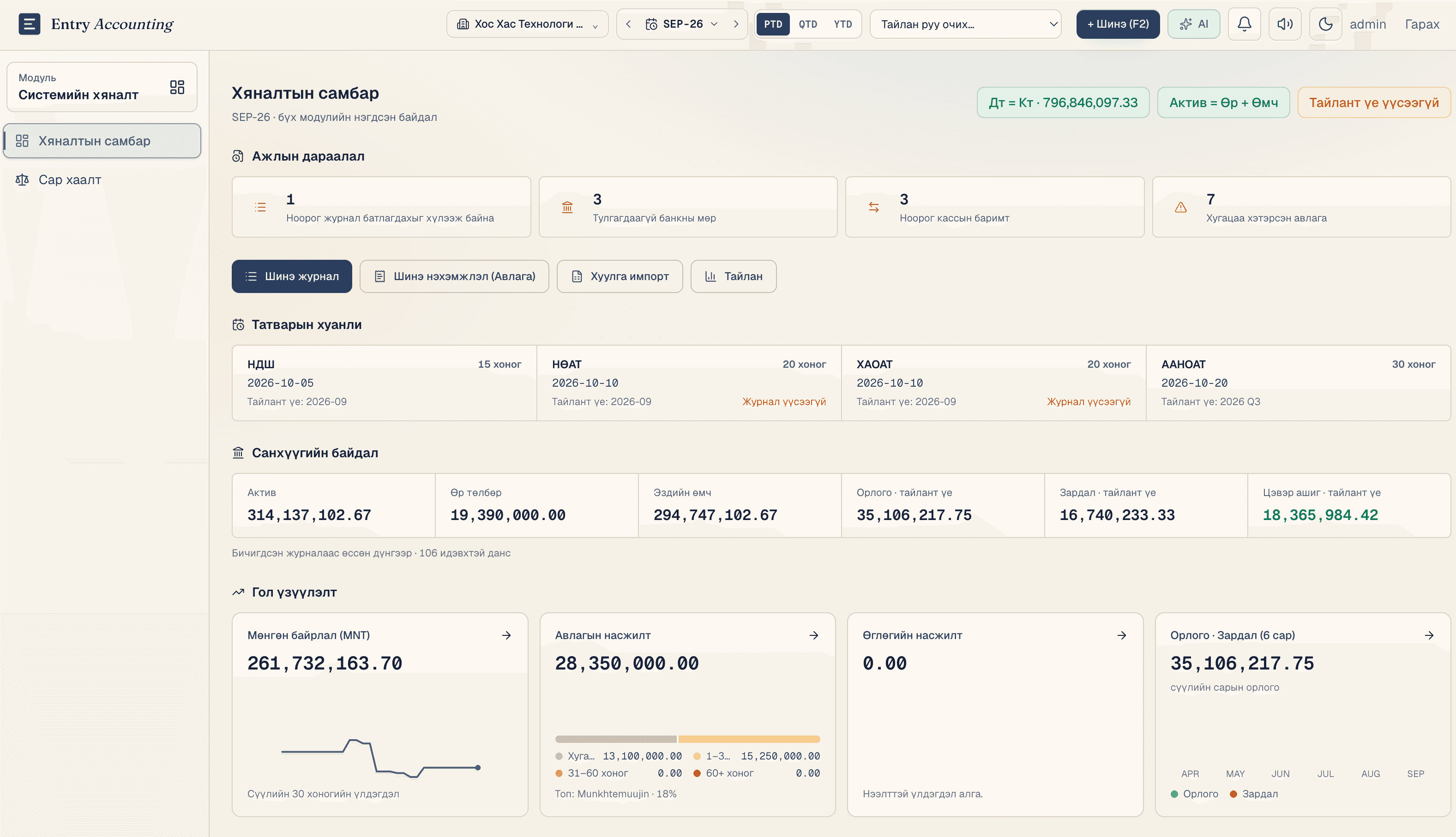Open the 'Тайлан руу очих' dropdown
The width and height of the screenshot is (1456, 837).
click(x=965, y=24)
